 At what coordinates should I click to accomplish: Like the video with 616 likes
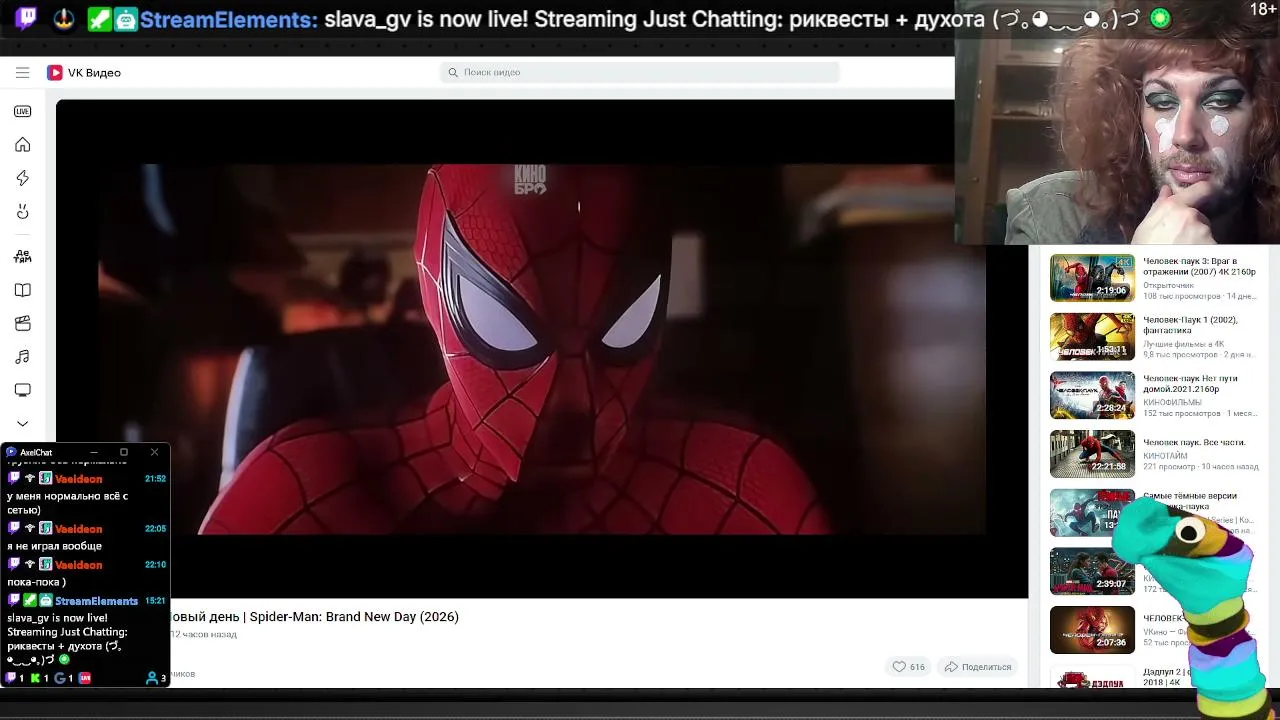(x=909, y=667)
